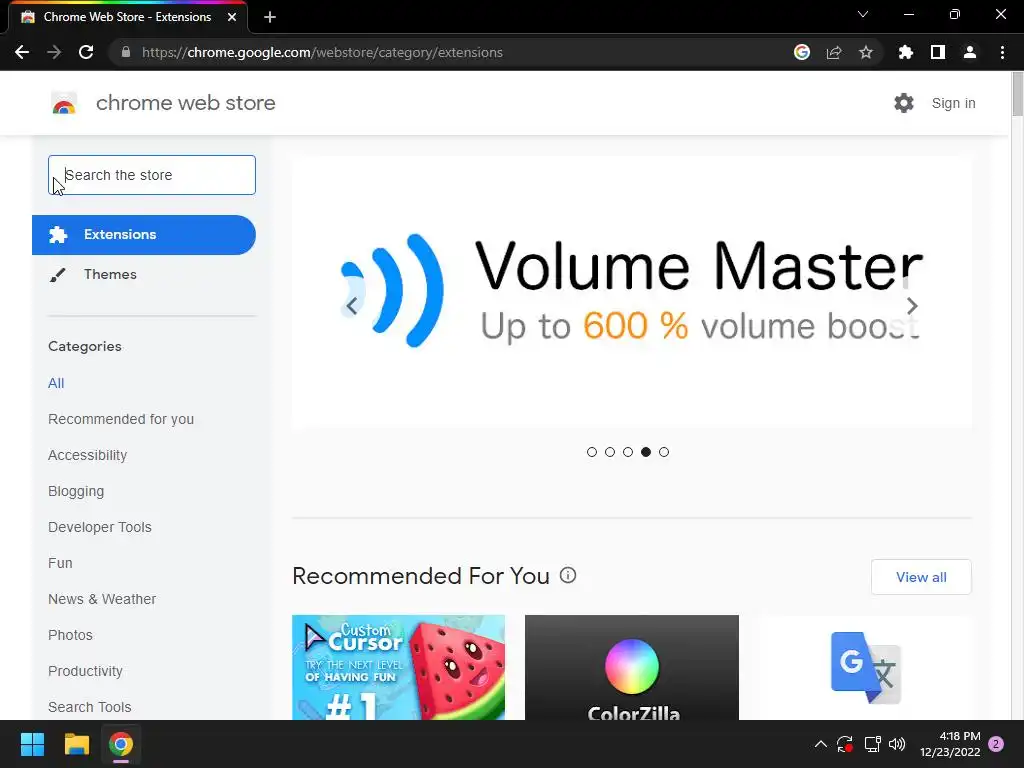Select Themes in sidebar

pyautogui.click(x=110, y=274)
